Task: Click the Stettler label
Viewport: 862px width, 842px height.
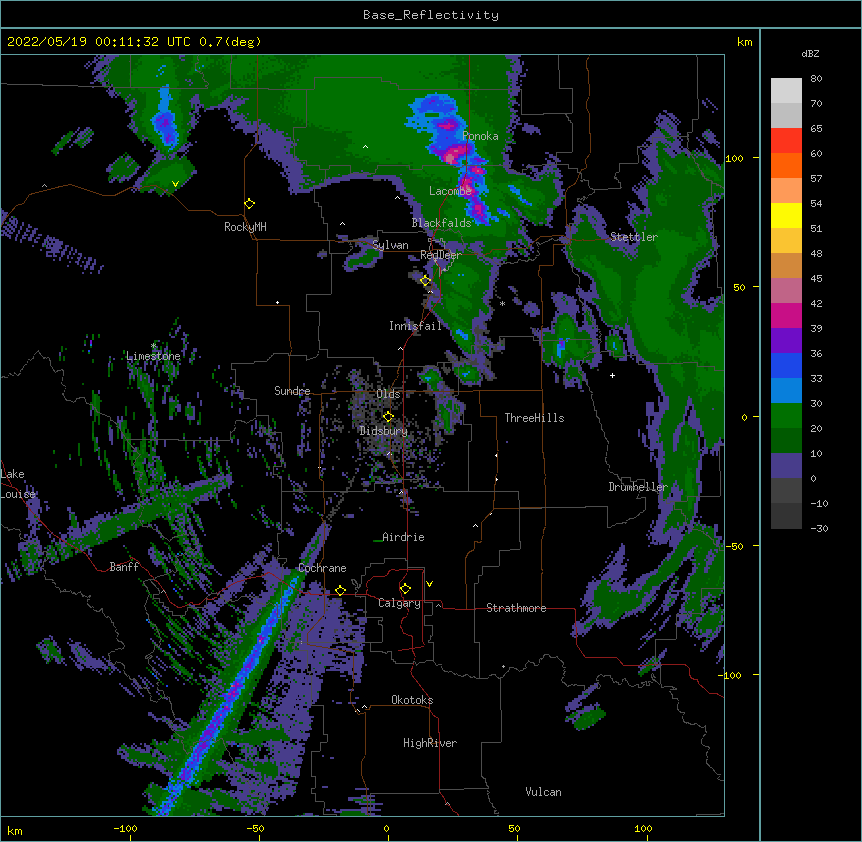Action: pos(634,237)
